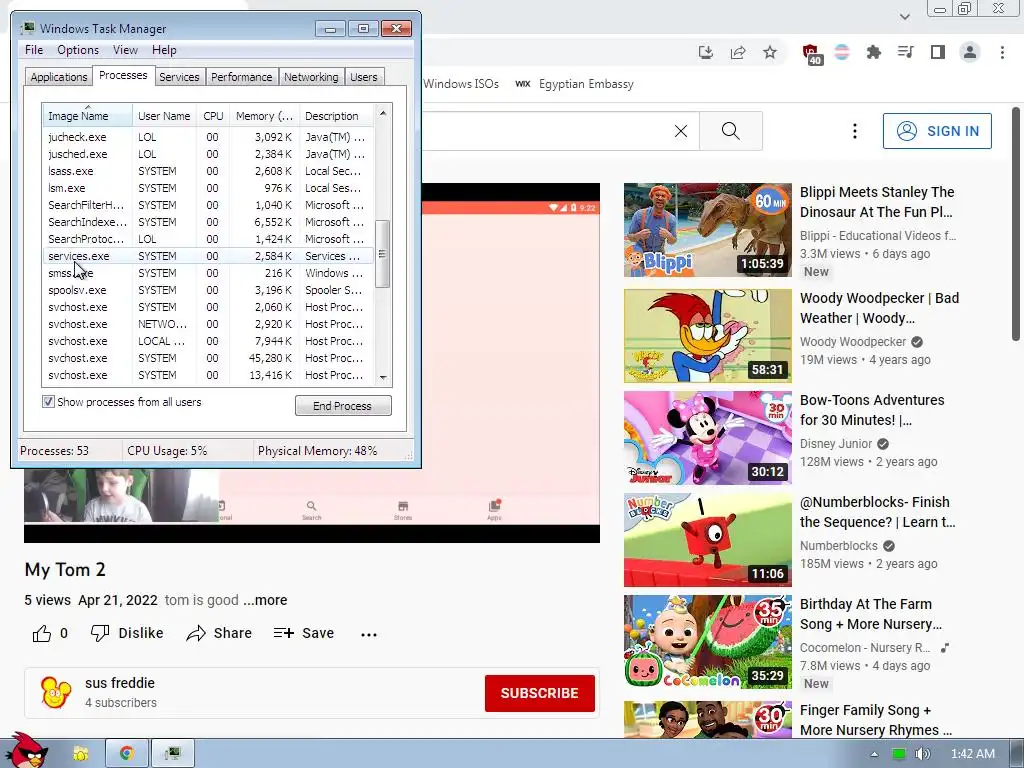Sort processes by Memory column header
The width and height of the screenshot is (1024, 768).
(264, 116)
